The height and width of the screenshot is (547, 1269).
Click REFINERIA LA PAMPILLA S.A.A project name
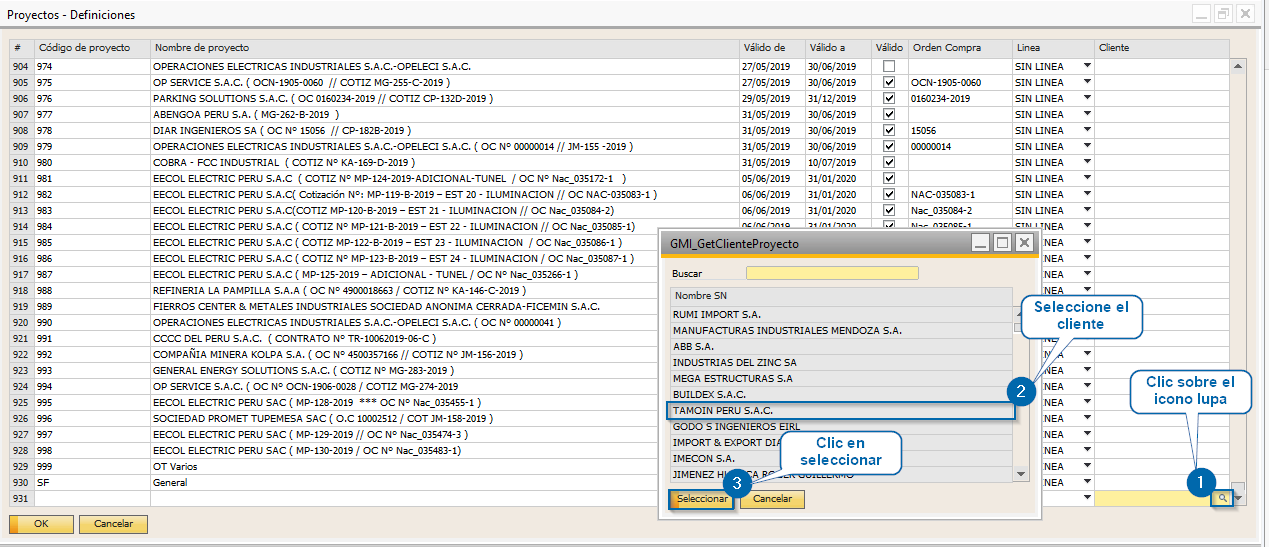(445, 290)
